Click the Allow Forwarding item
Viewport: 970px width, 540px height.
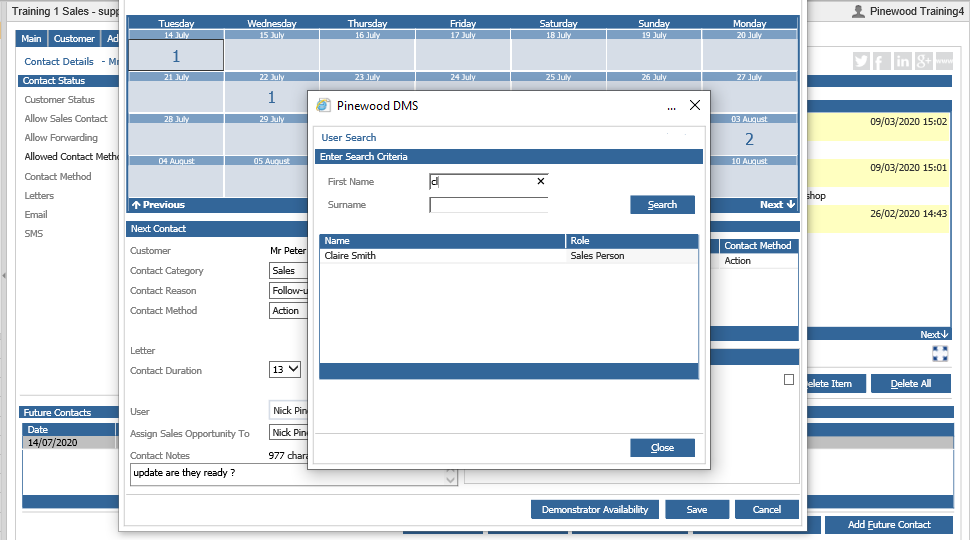(x=61, y=138)
